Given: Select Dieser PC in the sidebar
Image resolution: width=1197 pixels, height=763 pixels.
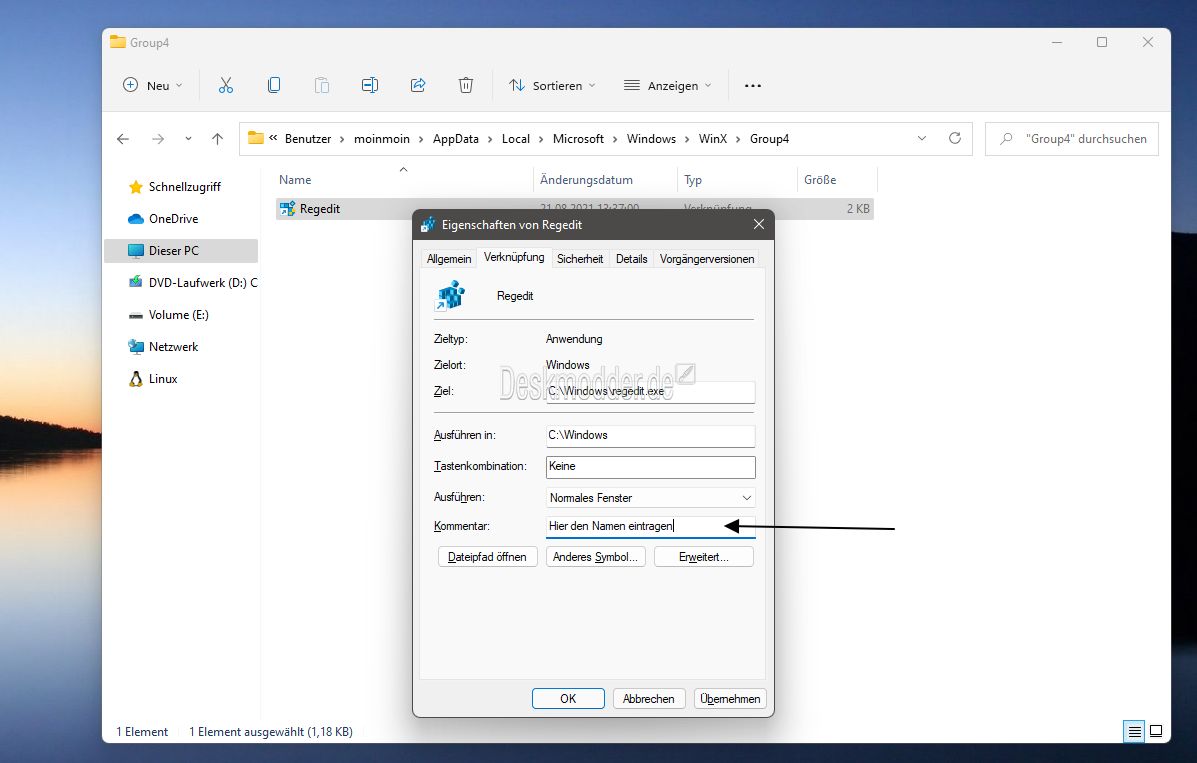Looking at the screenshot, I should click(182, 251).
